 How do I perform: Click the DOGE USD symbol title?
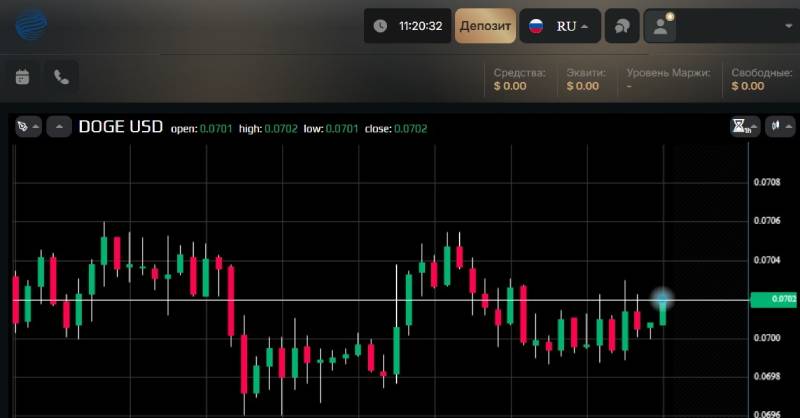[x=121, y=127]
